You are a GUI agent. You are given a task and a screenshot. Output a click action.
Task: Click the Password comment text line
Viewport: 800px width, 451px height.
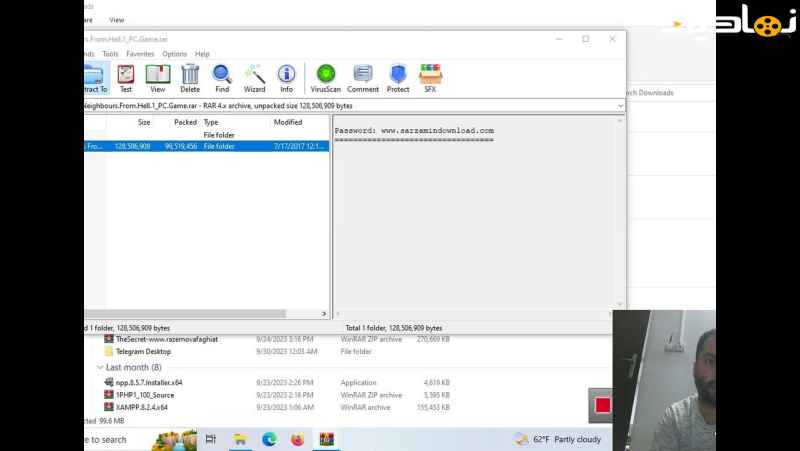414,131
